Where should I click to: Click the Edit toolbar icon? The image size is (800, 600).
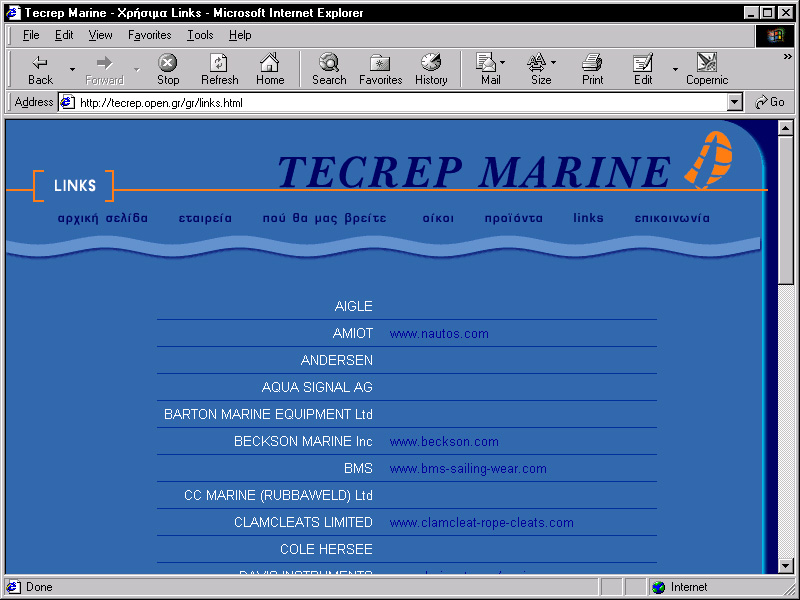pyautogui.click(x=643, y=69)
